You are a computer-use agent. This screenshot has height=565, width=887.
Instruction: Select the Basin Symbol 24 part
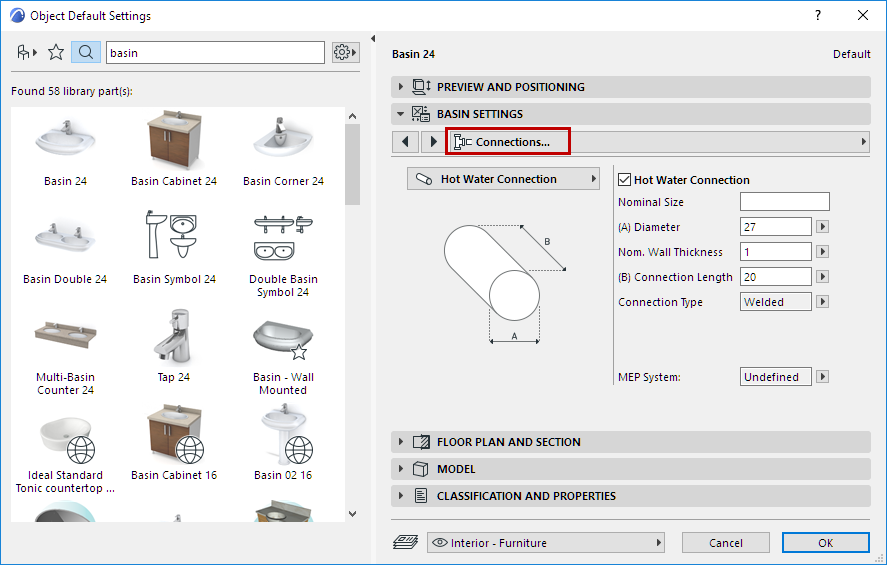174,247
